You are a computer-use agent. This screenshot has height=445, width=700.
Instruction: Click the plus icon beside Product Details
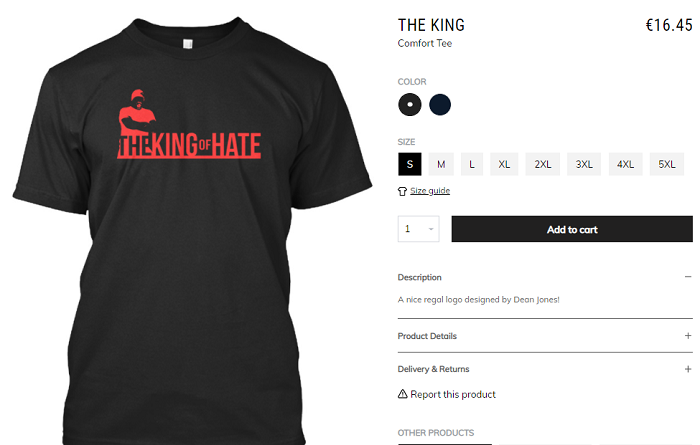click(x=688, y=336)
